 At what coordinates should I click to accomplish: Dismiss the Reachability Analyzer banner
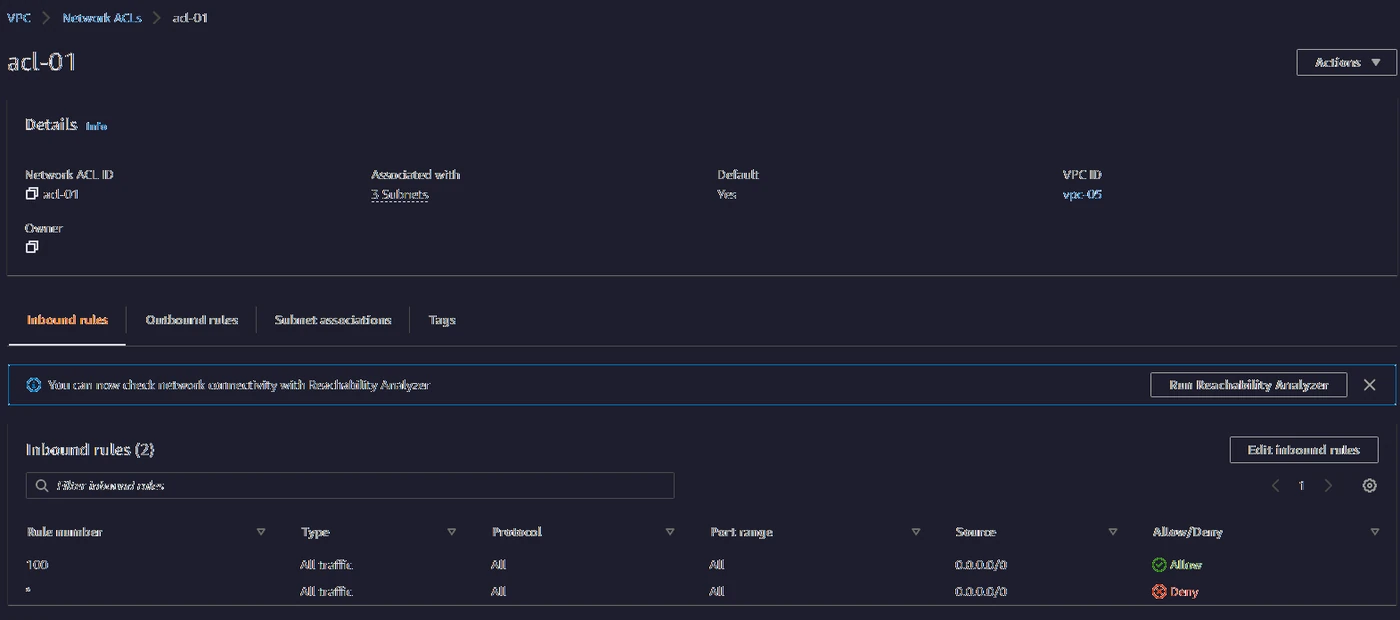(1369, 385)
